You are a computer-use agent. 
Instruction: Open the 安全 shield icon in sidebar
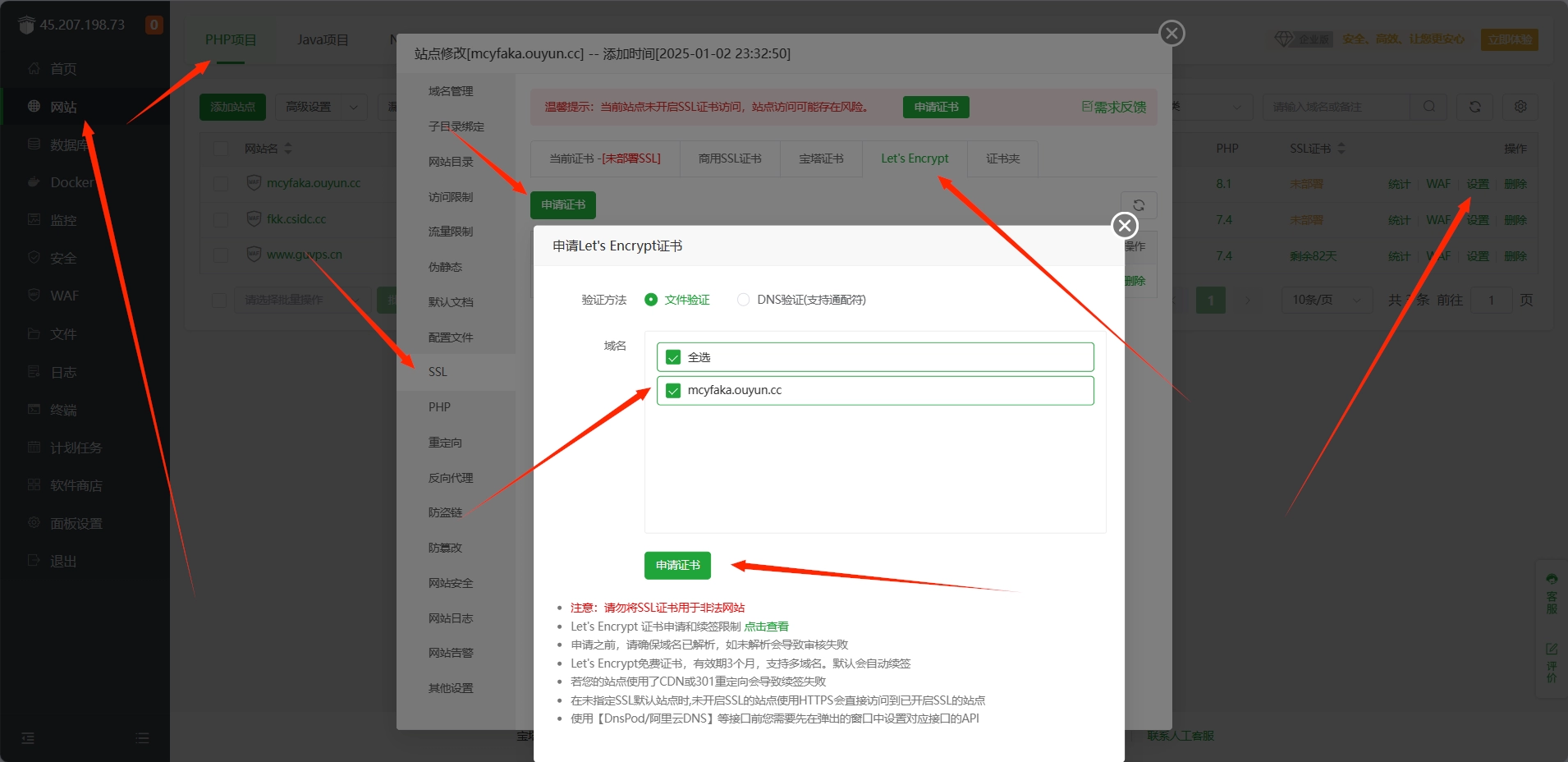pyautogui.click(x=34, y=257)
